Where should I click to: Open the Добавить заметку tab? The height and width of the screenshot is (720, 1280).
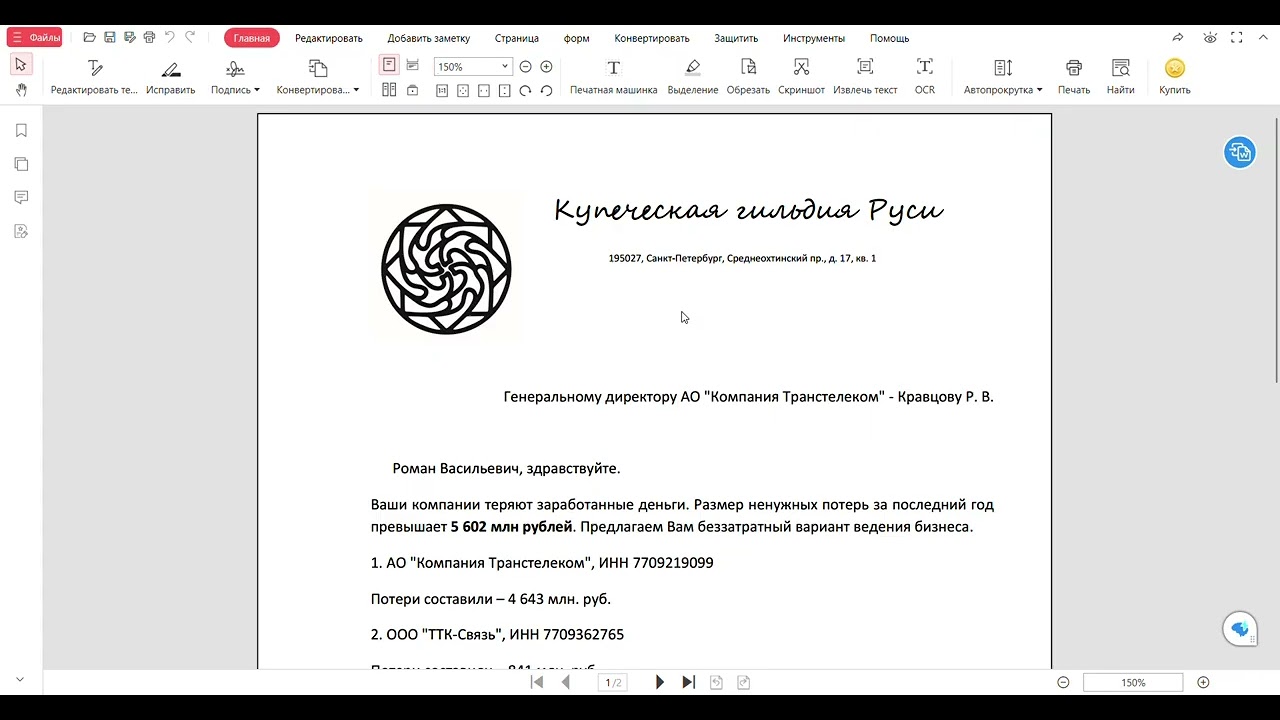tap(428, 38)
